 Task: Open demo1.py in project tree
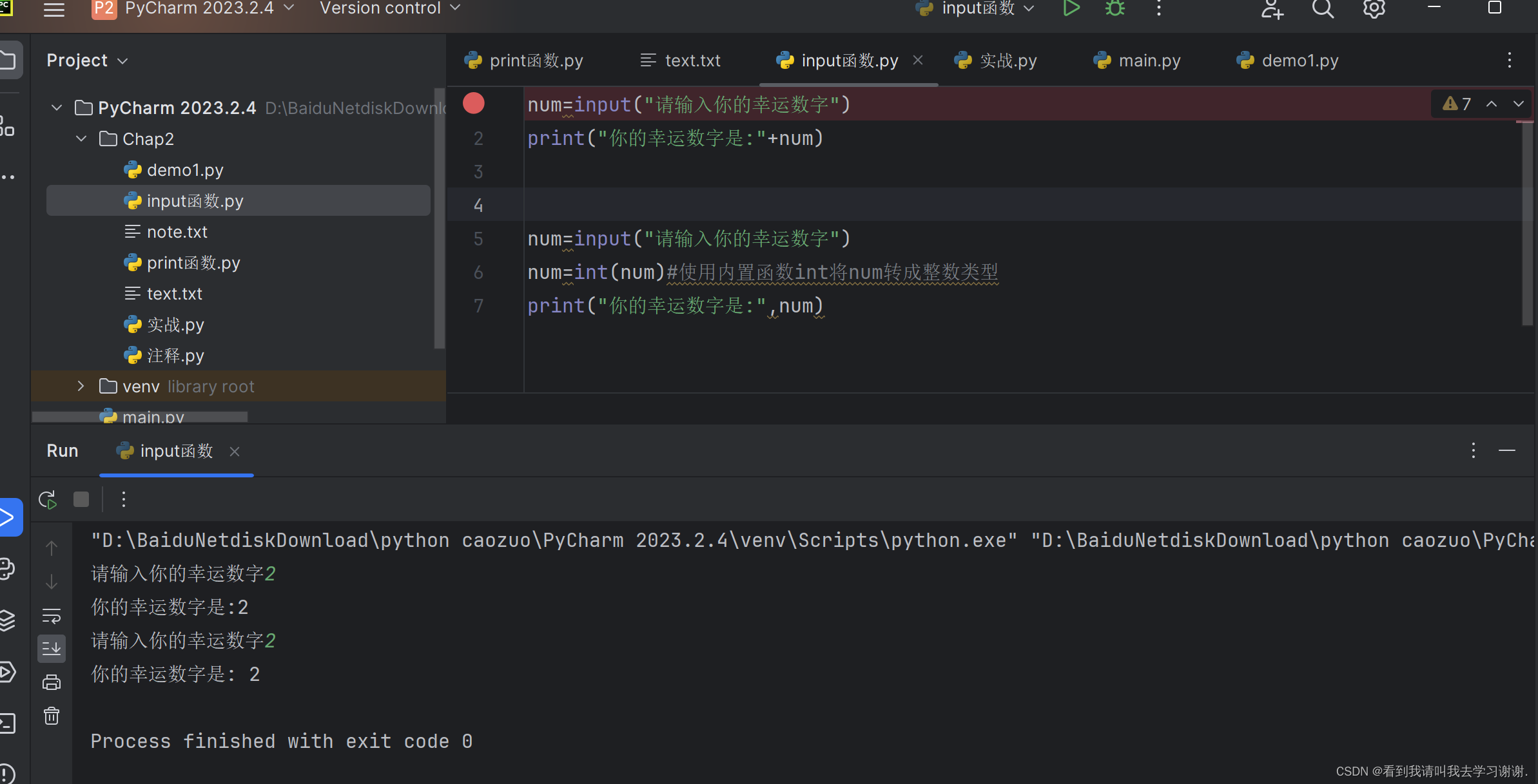(184, 170)
